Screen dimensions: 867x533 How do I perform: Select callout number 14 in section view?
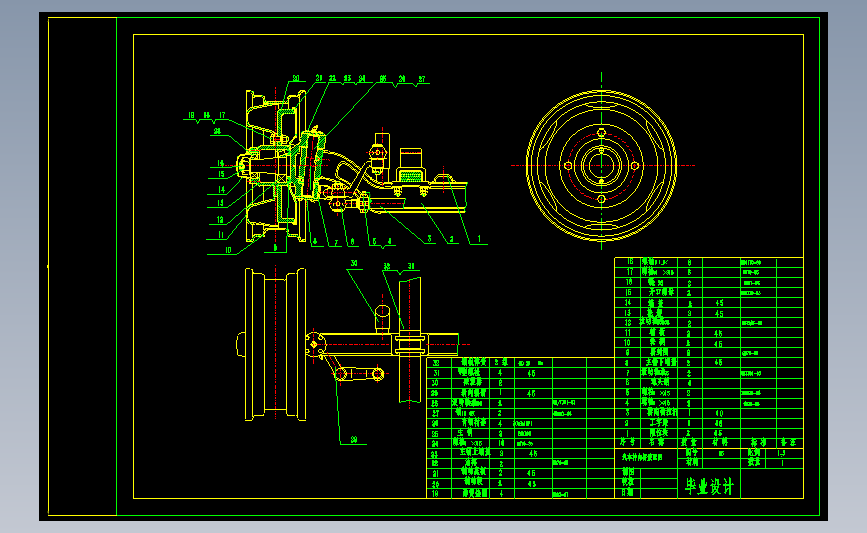point(221,189)
